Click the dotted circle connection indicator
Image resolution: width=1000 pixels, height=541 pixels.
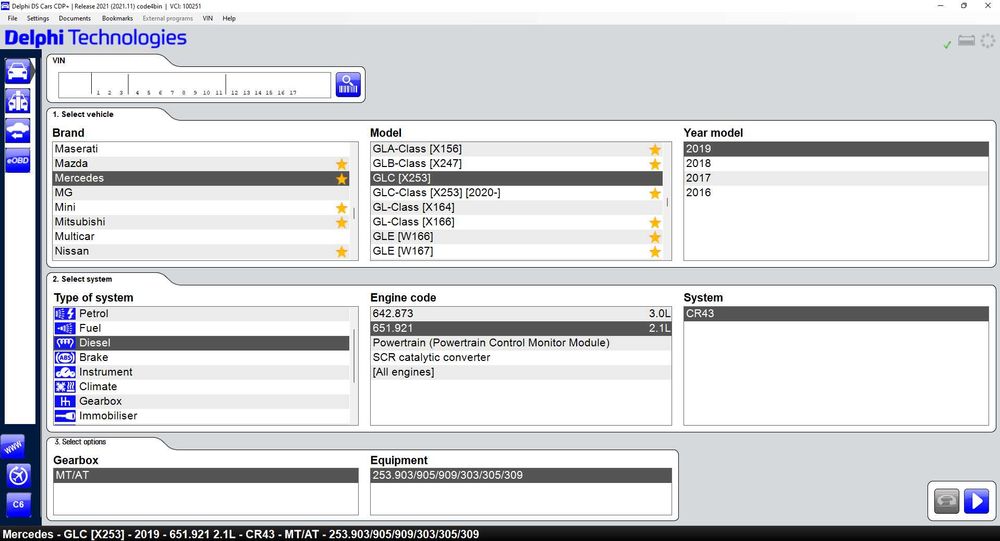[x=988, y=41]
